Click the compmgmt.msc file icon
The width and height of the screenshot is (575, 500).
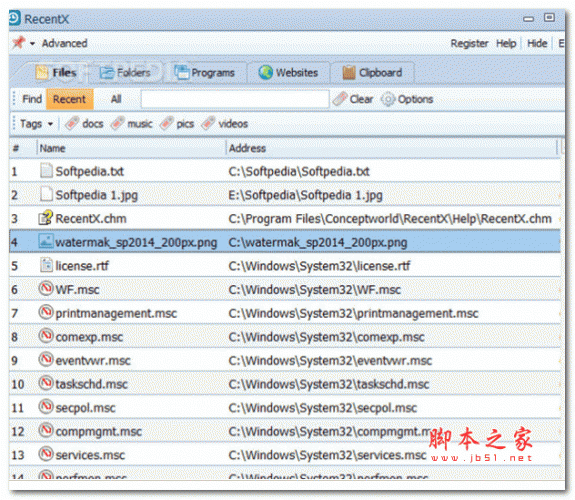pos(46,430)
